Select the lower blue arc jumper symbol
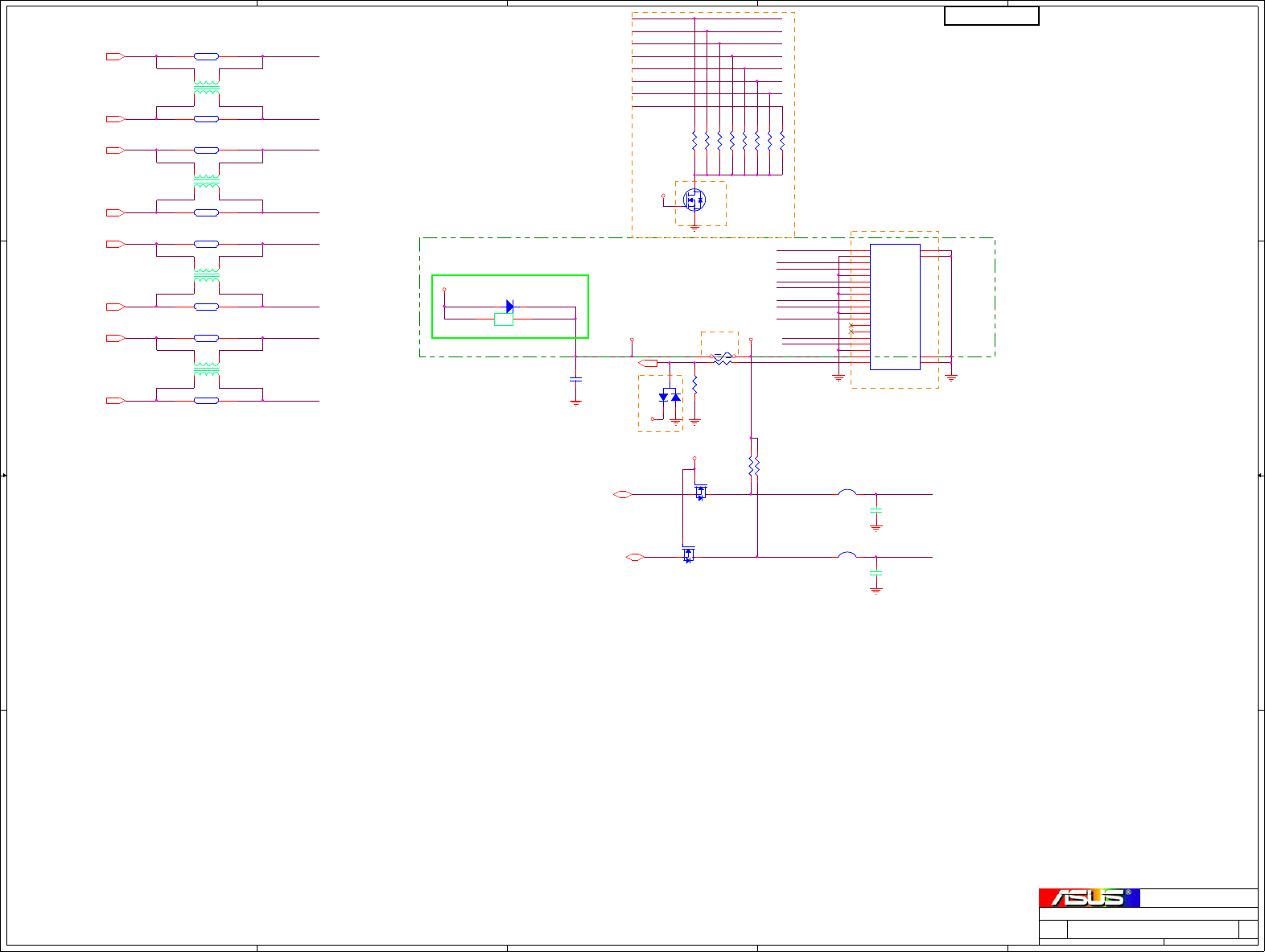 point(847,554)
